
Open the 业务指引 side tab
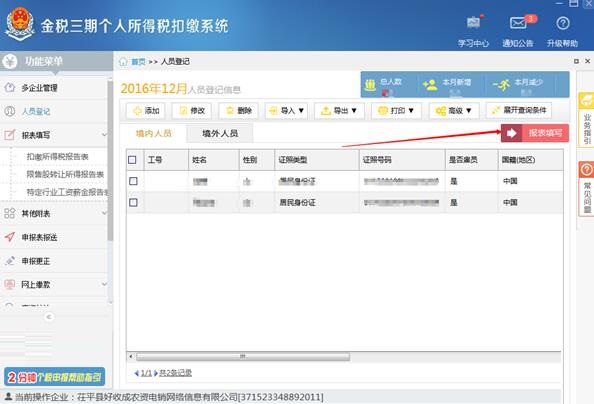586,119
